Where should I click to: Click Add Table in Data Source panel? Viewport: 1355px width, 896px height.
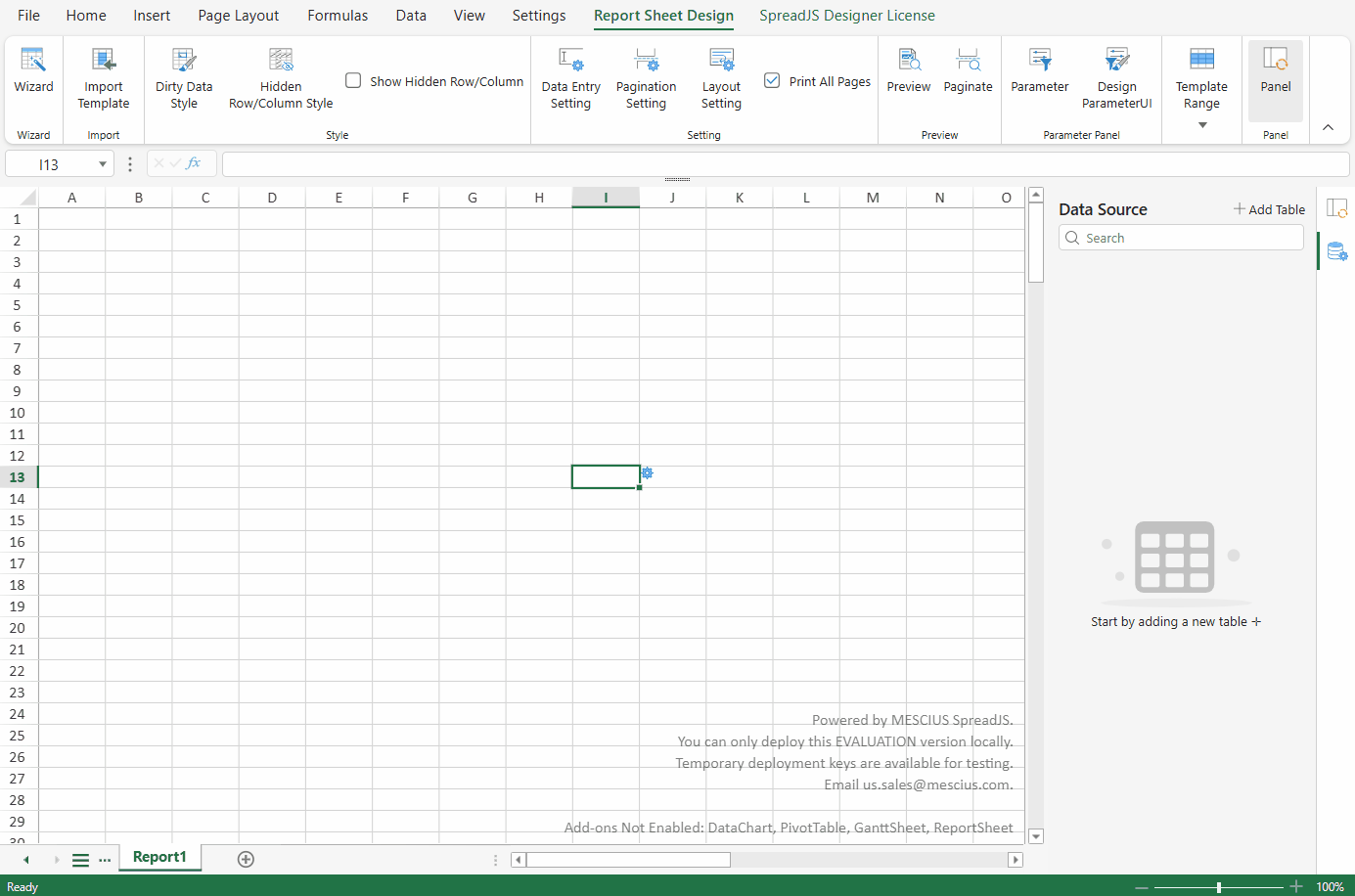pos(1268,208)
